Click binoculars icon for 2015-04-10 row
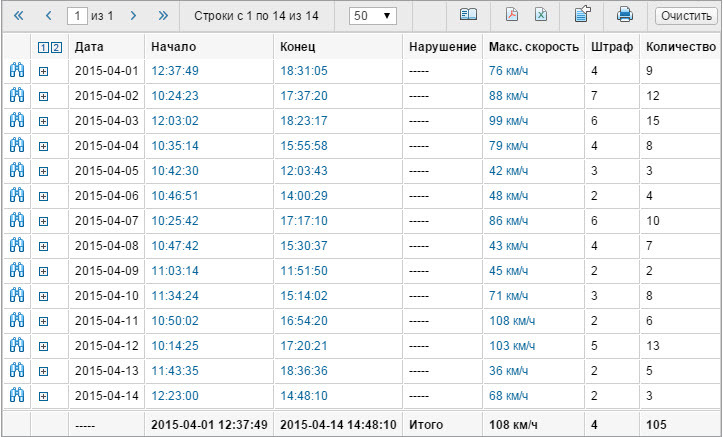Screen dimensions: 723x437 tap(17, 295)
